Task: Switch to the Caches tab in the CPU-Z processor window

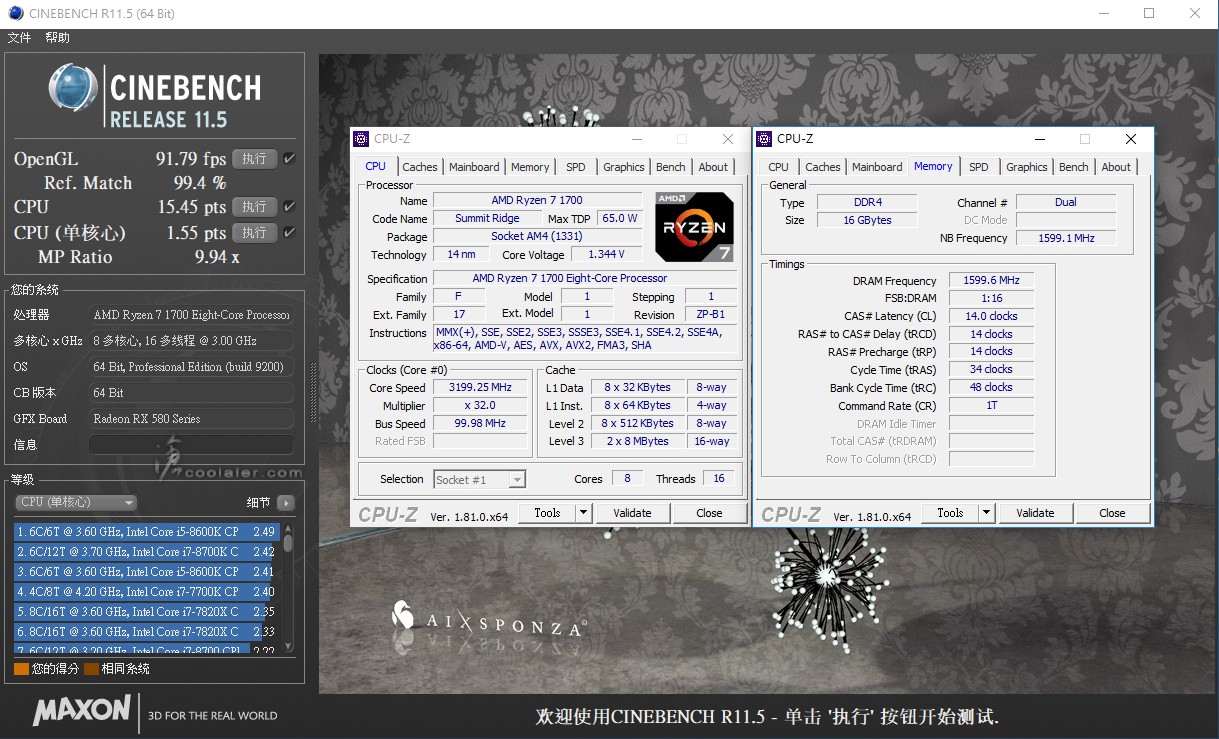Action: (x=420, y=167)
